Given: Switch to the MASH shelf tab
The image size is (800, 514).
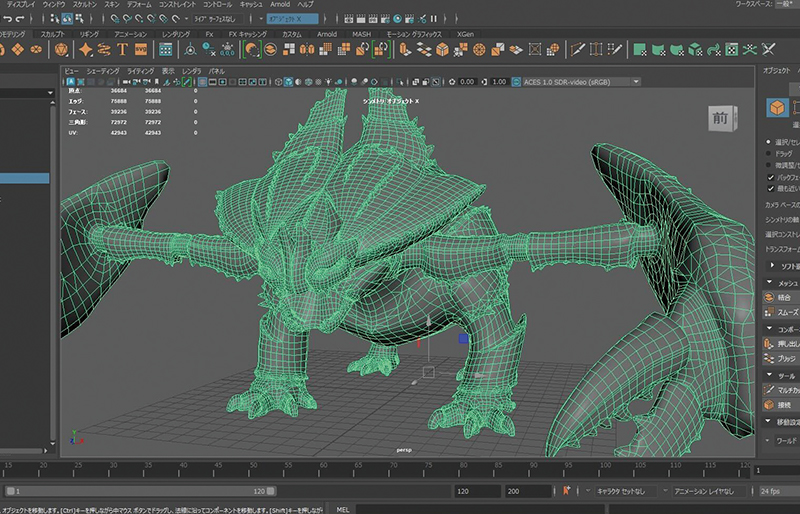Looking at the screenshot, I should click(361, 33).
